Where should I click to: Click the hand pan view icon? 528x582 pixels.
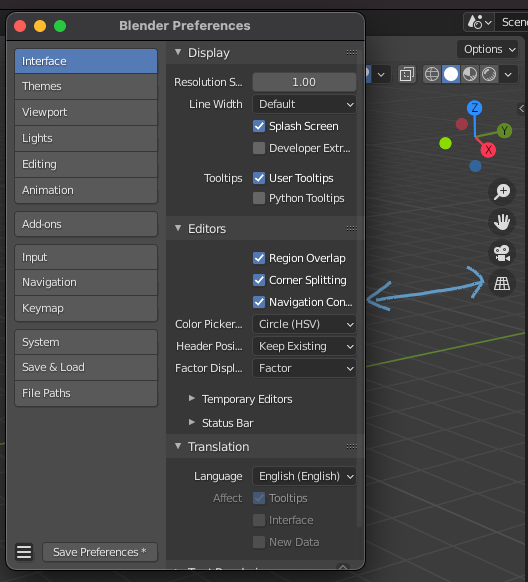502,222
